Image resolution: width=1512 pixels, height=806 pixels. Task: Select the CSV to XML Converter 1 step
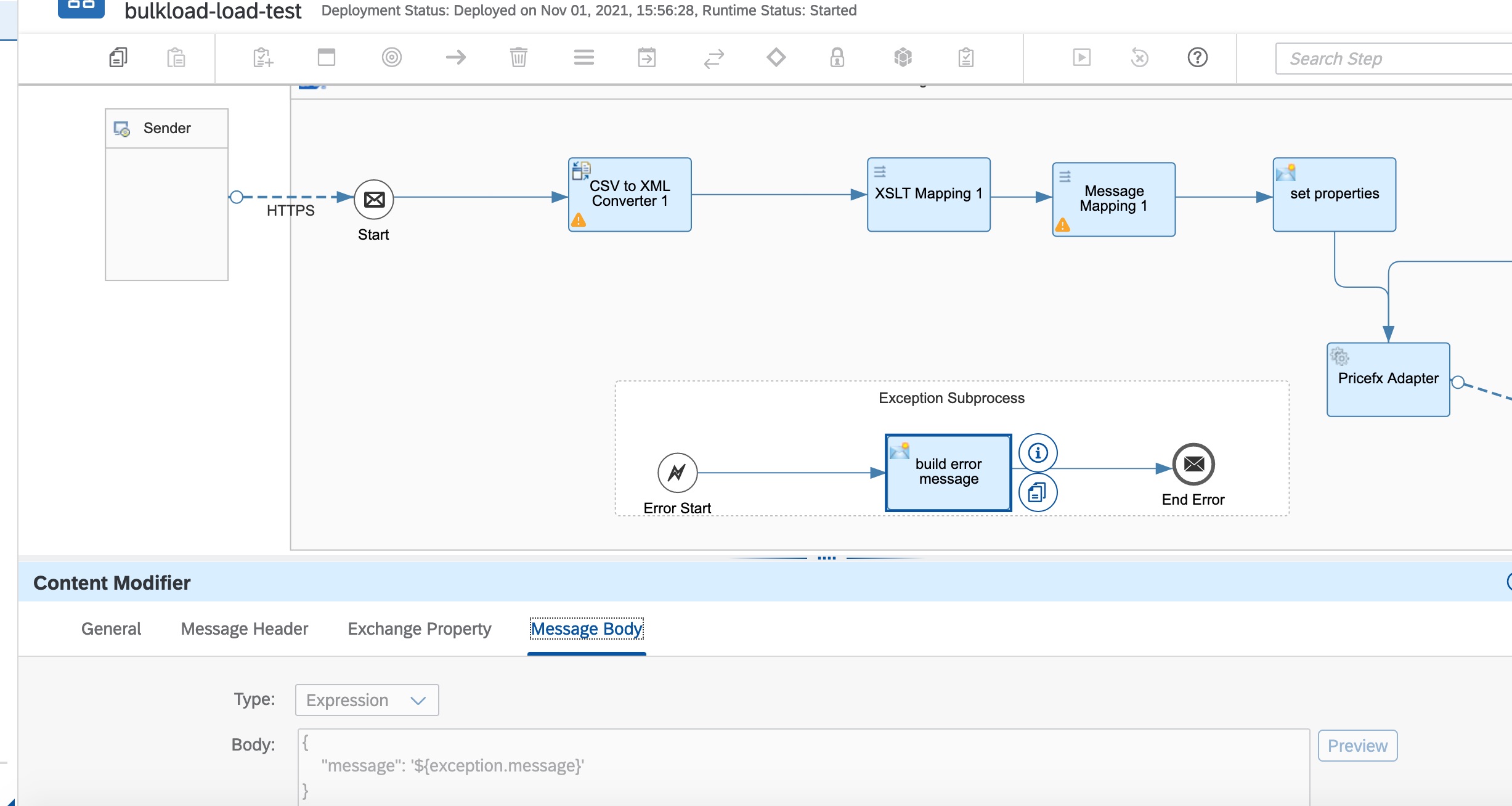pos(629,195)
